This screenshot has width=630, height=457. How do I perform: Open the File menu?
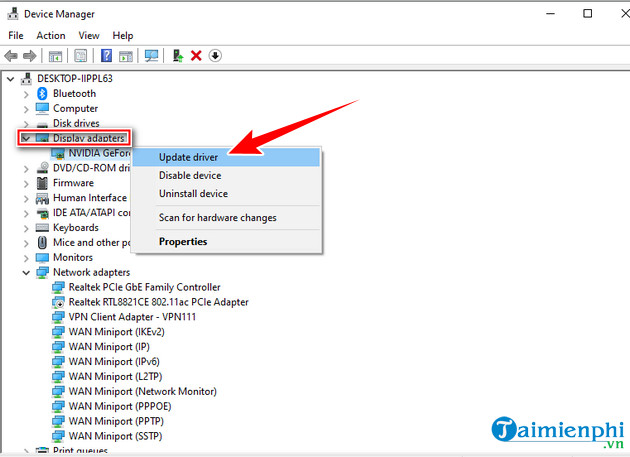[x=16, y=36]
